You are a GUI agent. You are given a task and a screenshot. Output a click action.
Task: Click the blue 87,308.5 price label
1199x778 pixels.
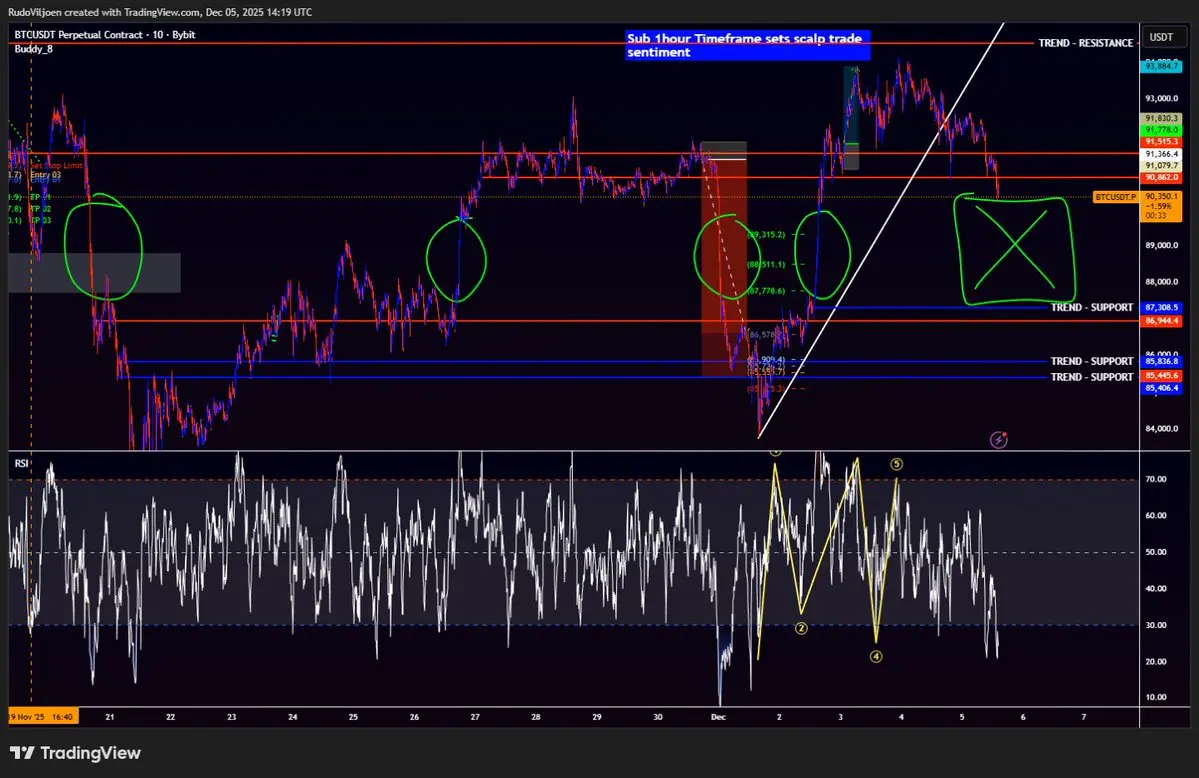(1162, 308)
